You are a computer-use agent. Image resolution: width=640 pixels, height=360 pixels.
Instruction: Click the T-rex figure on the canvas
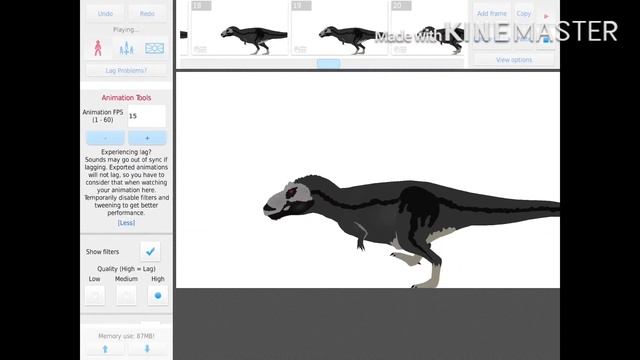click(x=411, y=231)
